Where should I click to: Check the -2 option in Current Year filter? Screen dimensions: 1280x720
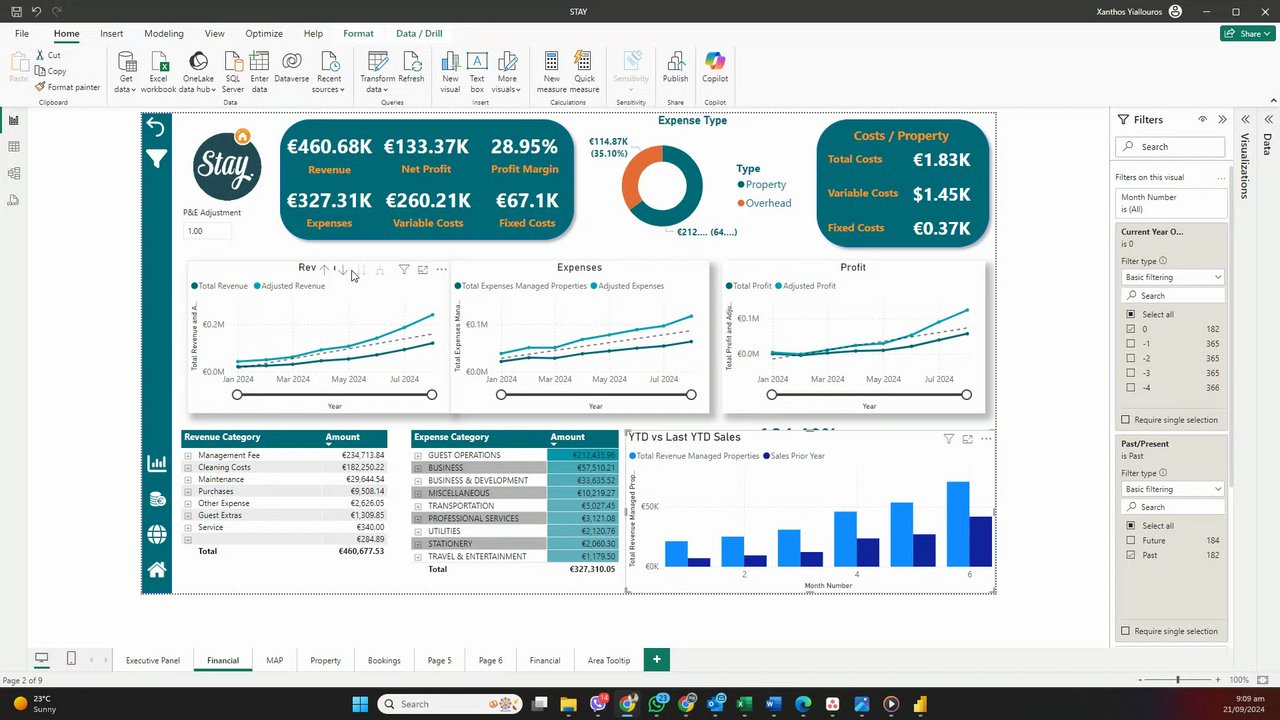pyautogui.click(x=1131, y=358)
